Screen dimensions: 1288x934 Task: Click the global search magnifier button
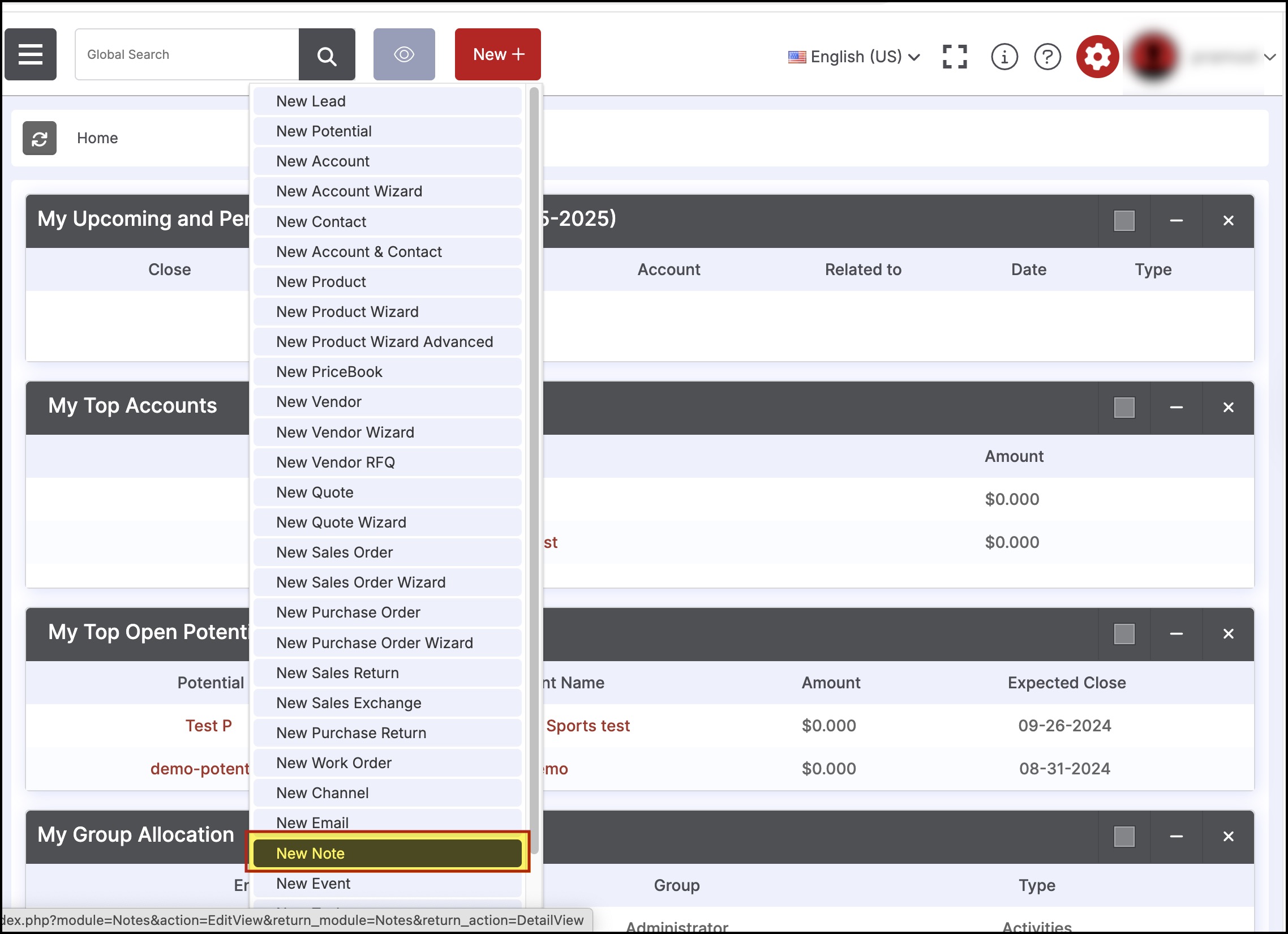click(327, 55)
